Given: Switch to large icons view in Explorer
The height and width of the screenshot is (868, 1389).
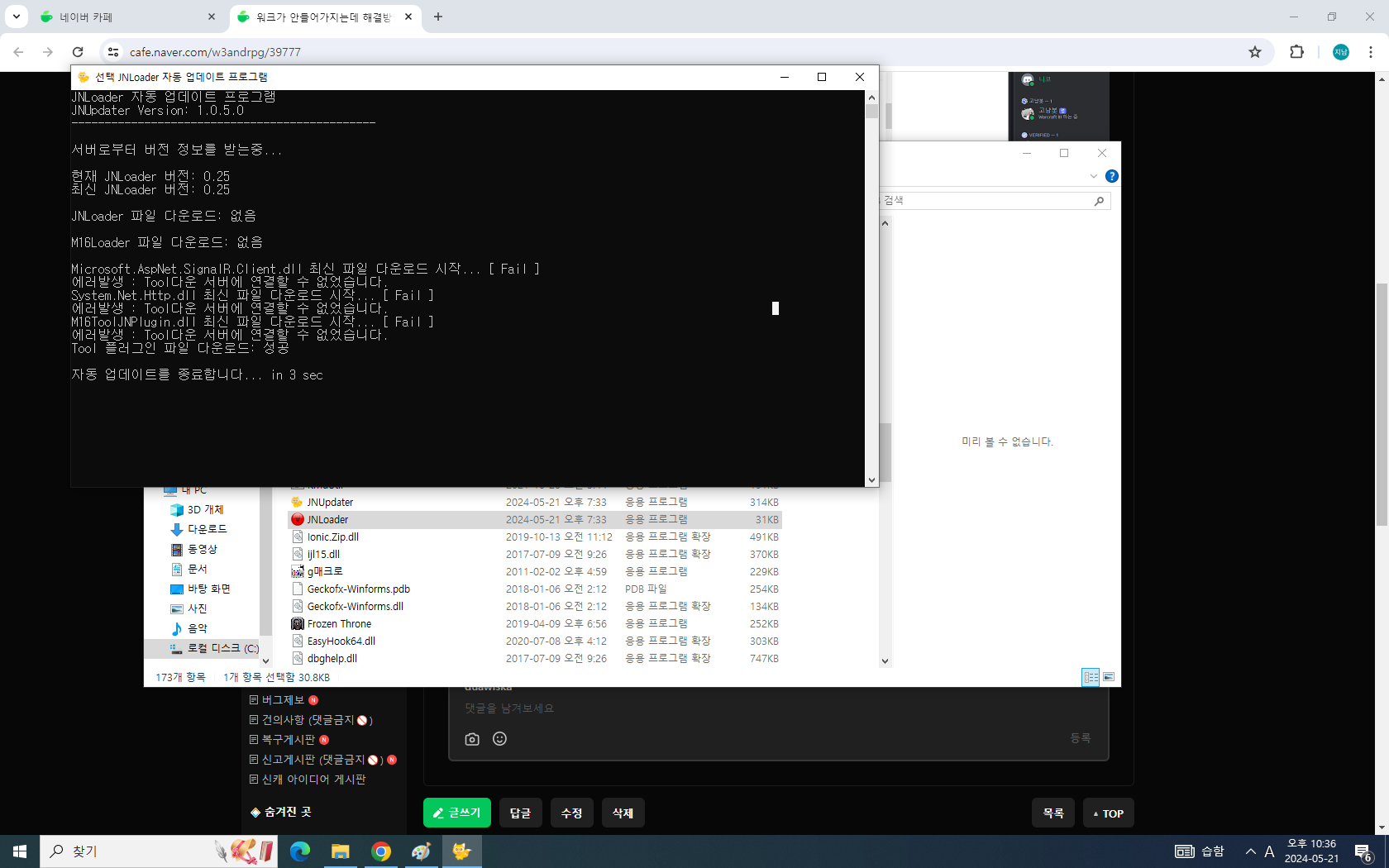Looking at the screenshot, I should (x=1109, y=677).
